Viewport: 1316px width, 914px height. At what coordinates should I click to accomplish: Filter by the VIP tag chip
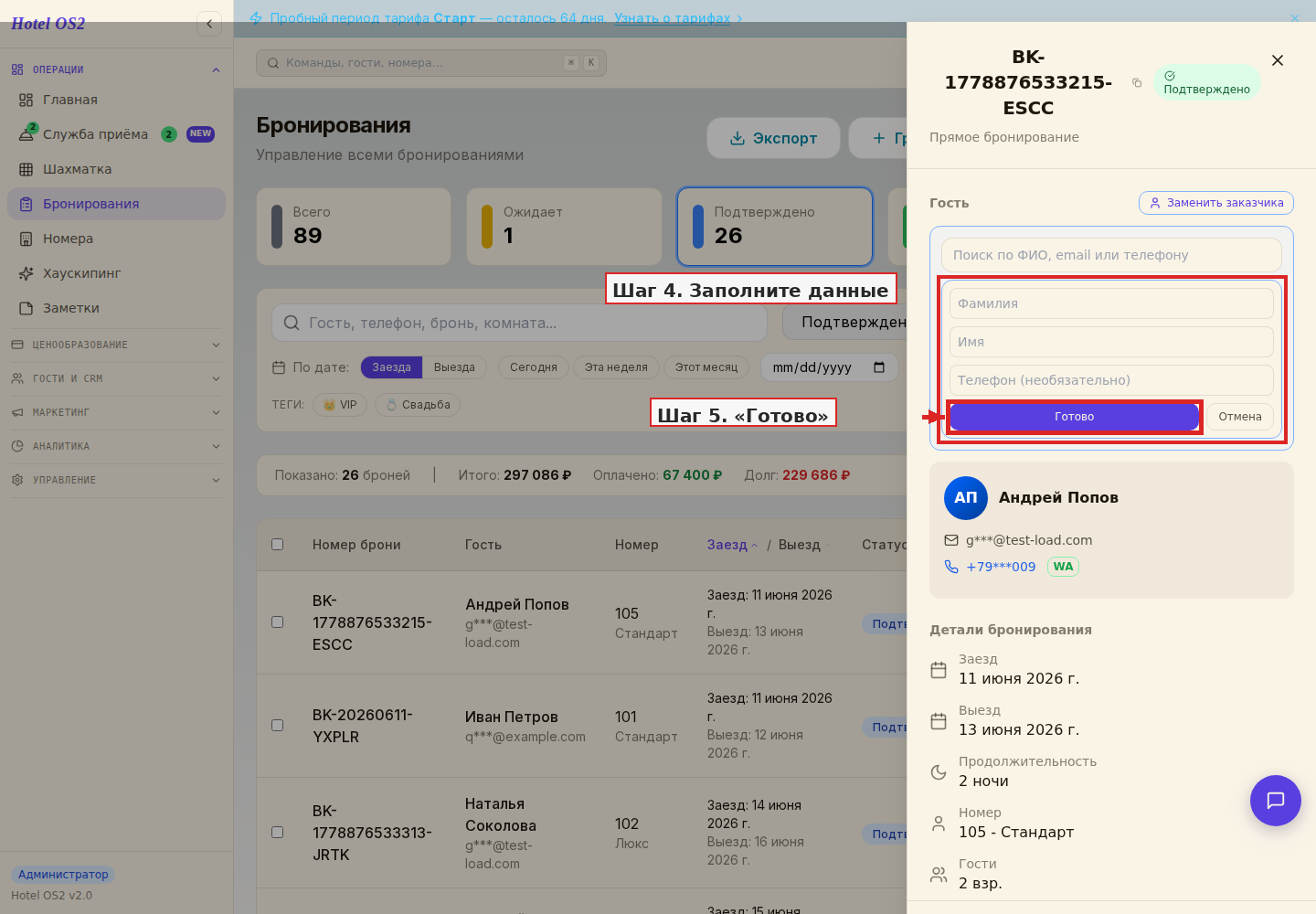pyautogui.click(x=340, y=405)
